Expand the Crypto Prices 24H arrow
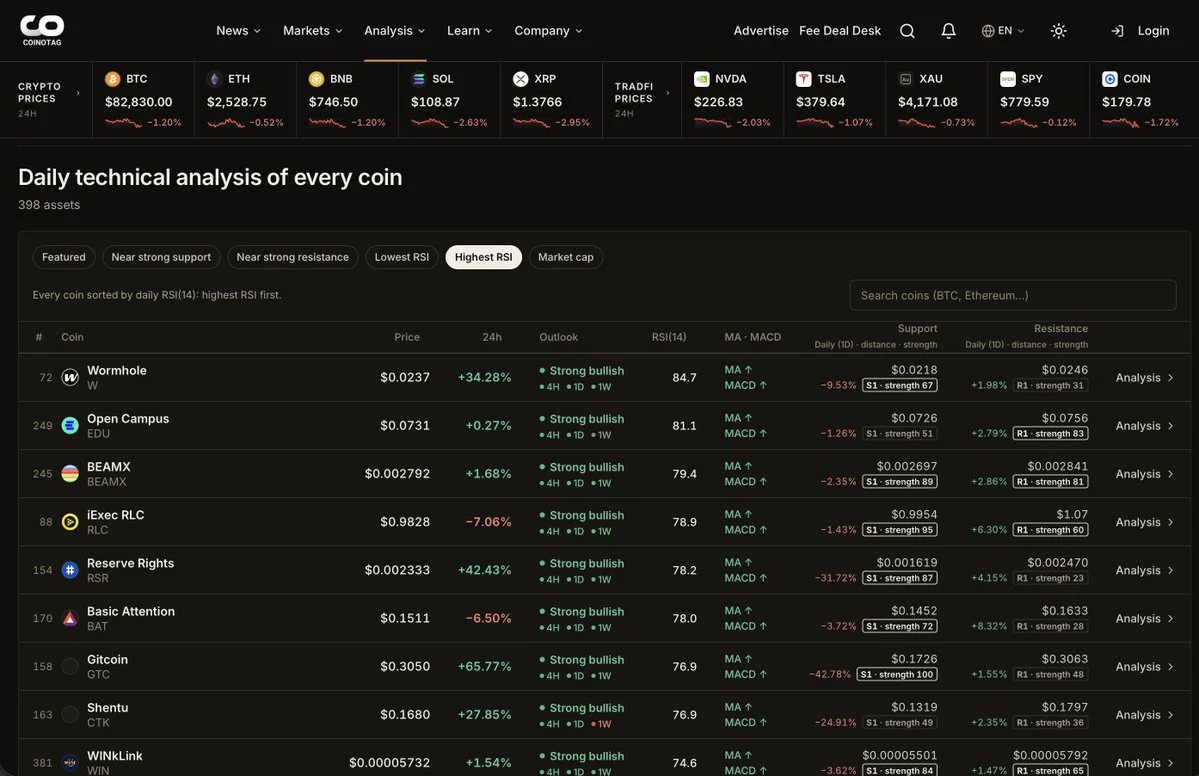 pos(78,93)
